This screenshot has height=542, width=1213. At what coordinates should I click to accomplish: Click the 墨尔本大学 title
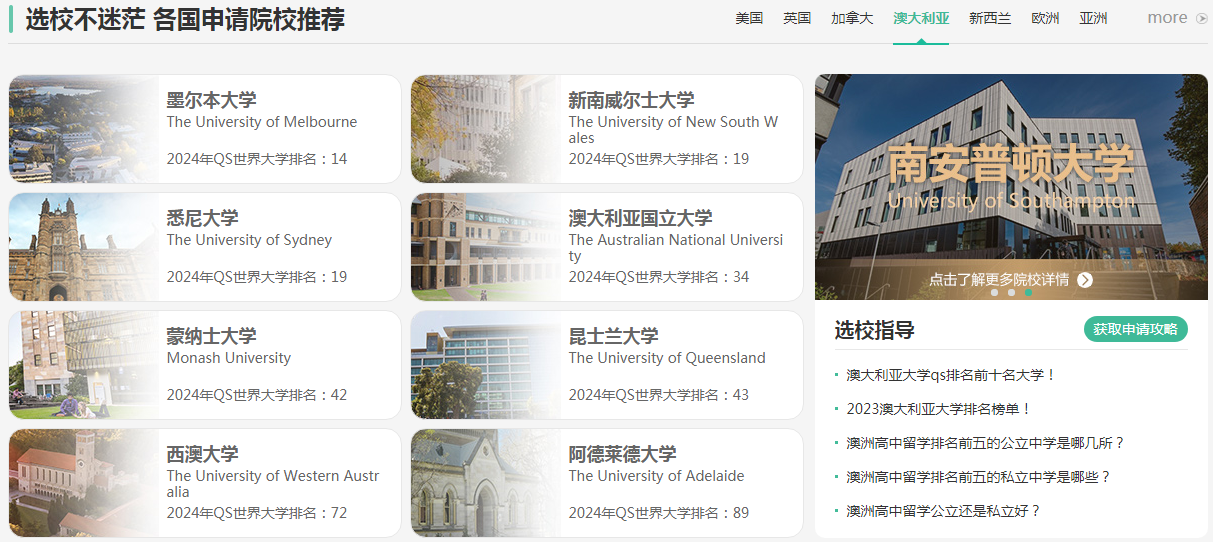click(x=211, y=100)
